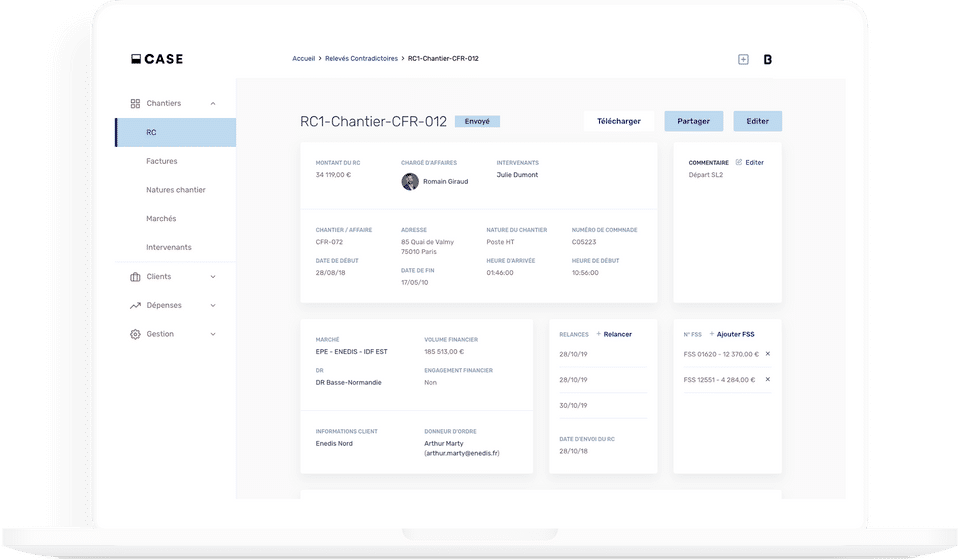
Task: Click Romain Giraud's avatar photo
Action: tap(410, 181)
